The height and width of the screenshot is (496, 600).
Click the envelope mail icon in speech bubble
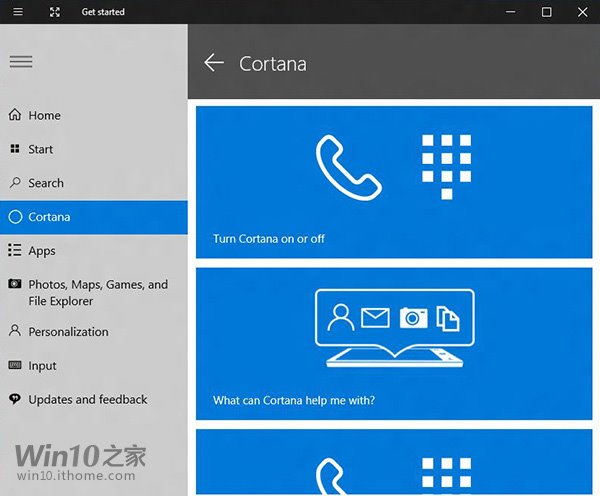point(375,318)
